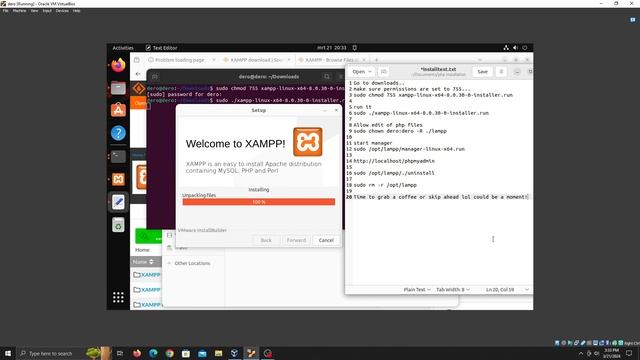Click the 'sudo rm -r /opt/lampp' line
The image size is (640, 360).
point(385,185)
